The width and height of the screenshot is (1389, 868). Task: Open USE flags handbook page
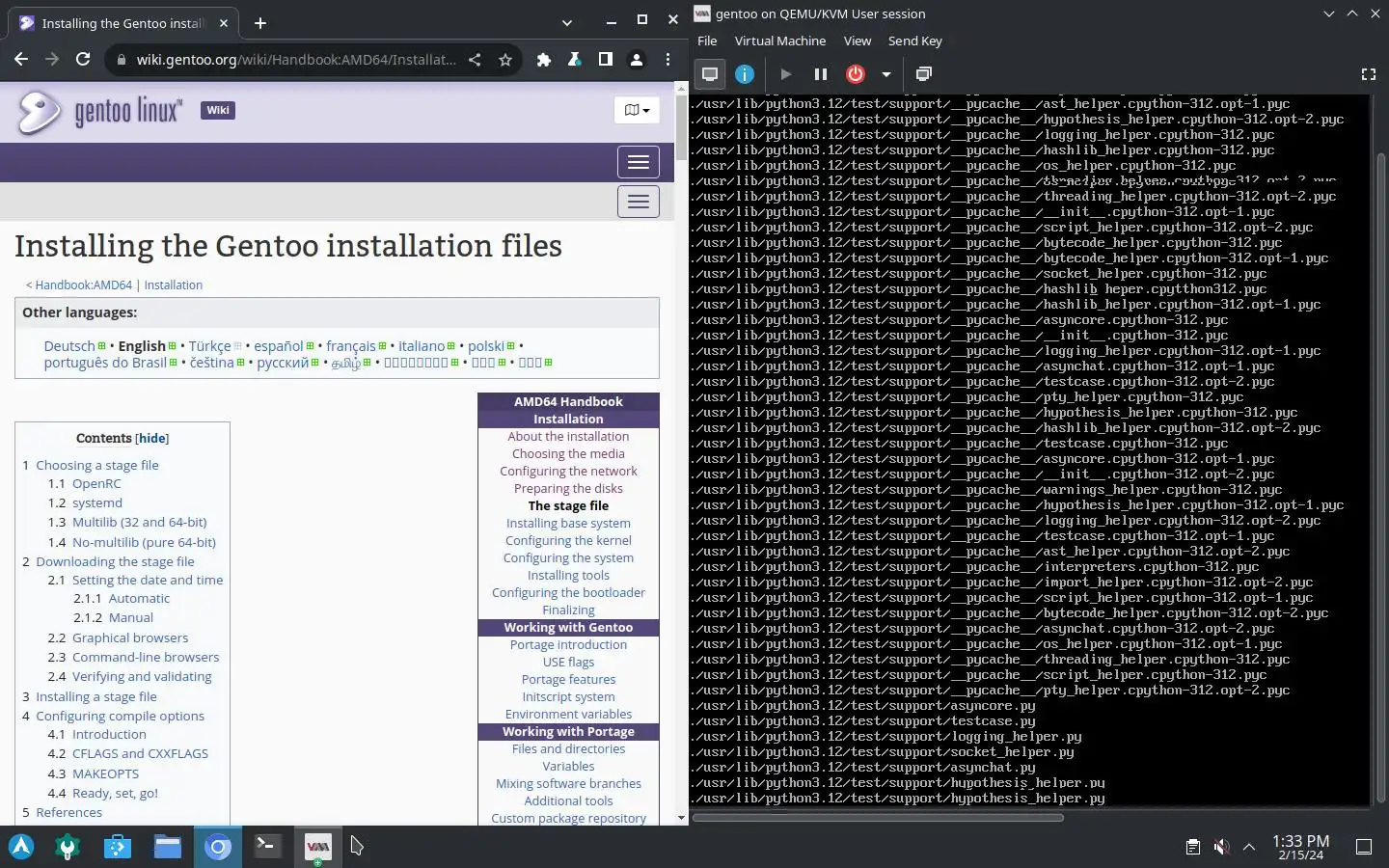click(568, 663)
